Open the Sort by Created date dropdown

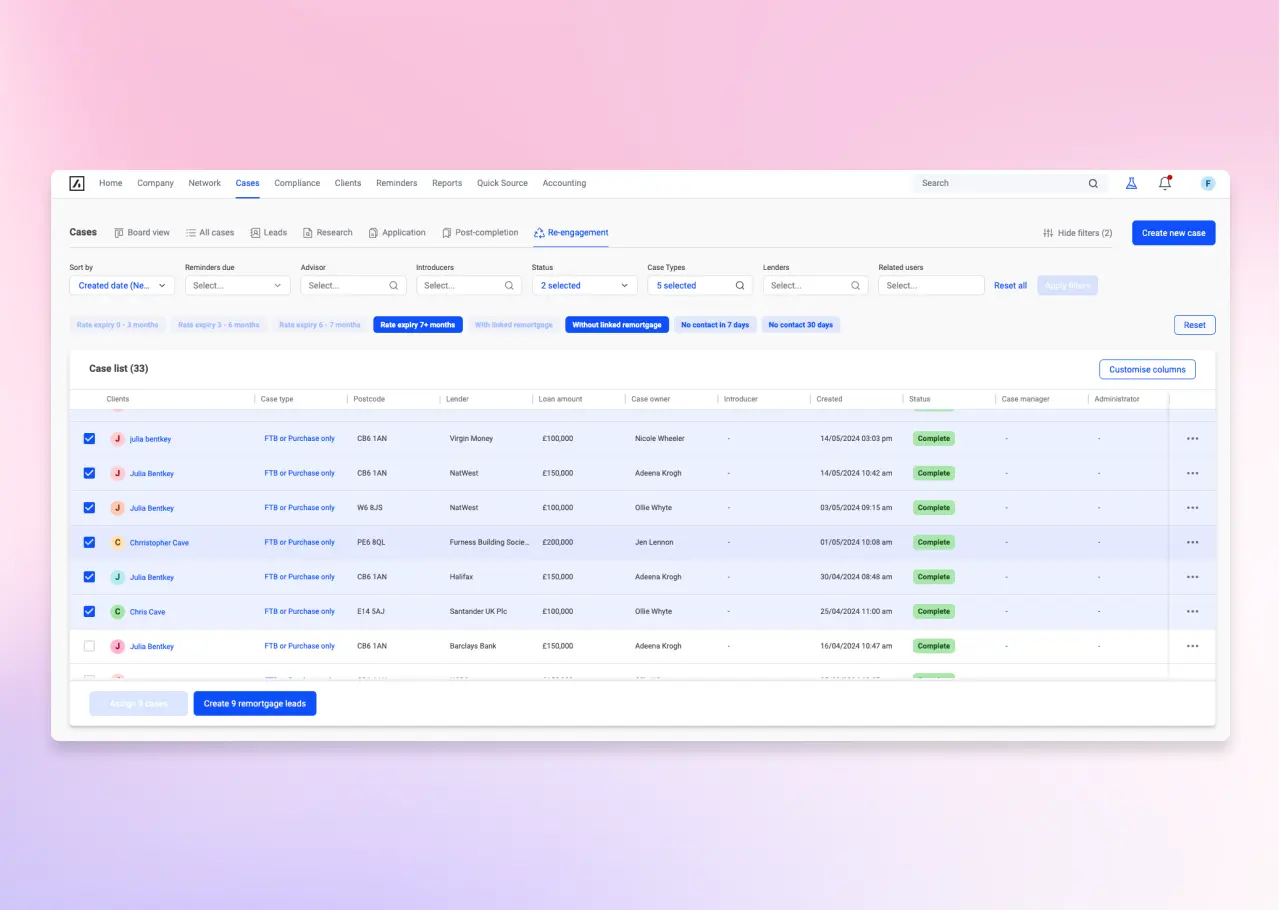tap(122, 285)
